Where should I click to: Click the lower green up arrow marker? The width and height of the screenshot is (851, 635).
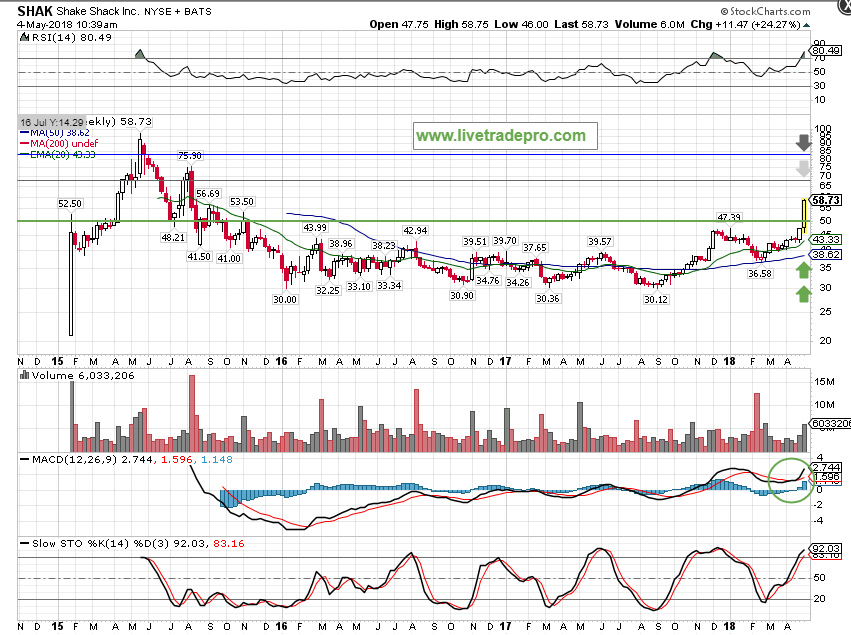point(803,293)
